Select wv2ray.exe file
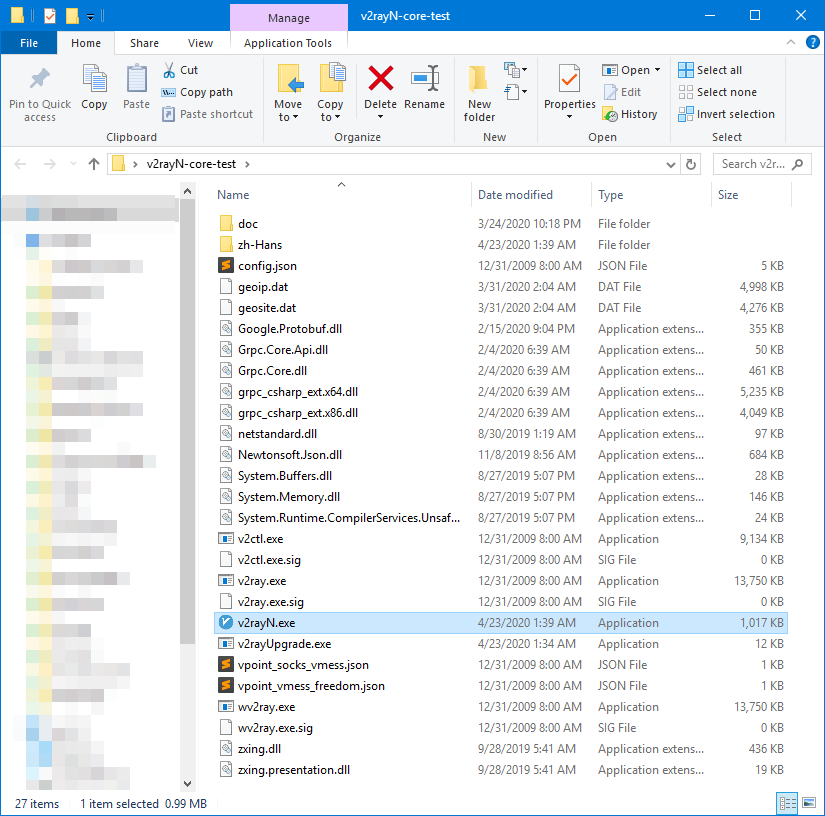Viewport: 825px width, 816px height. point(500,707)
